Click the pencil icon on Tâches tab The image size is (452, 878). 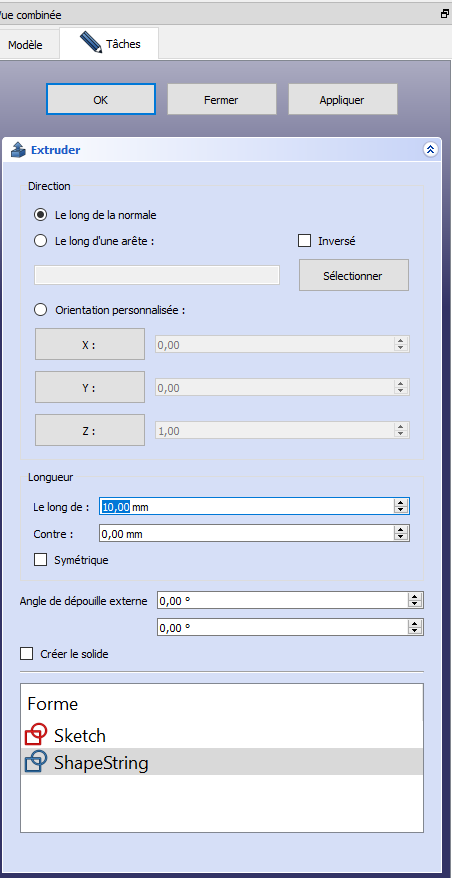[x=91, y=43]
